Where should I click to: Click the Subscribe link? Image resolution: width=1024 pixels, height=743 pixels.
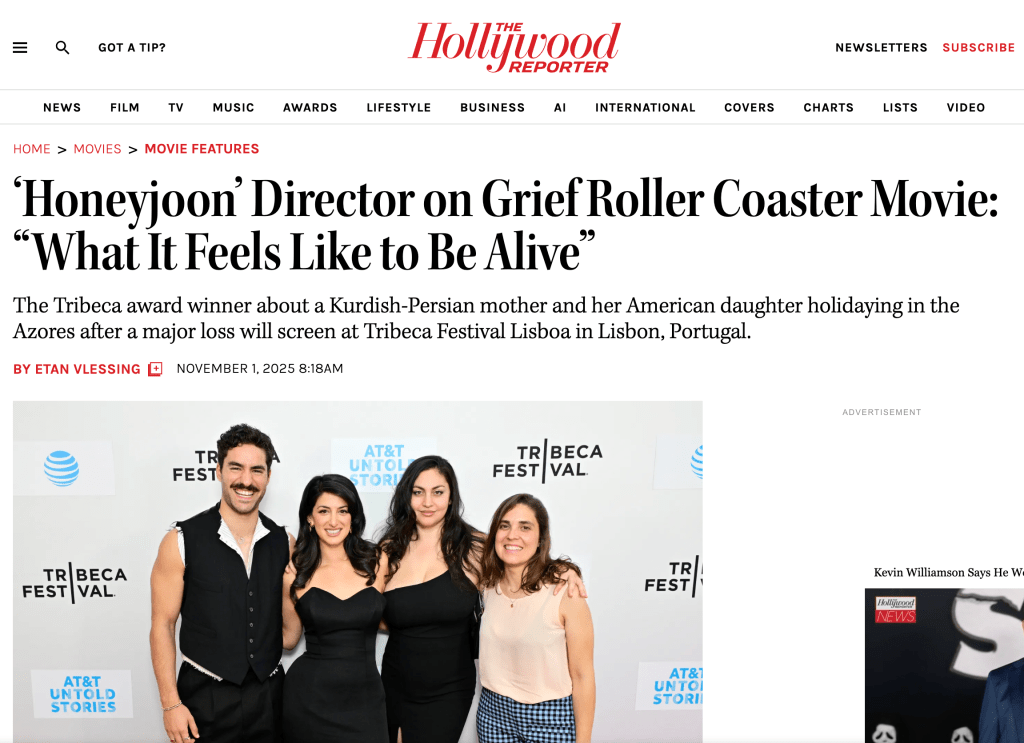[x=978, y=48]
